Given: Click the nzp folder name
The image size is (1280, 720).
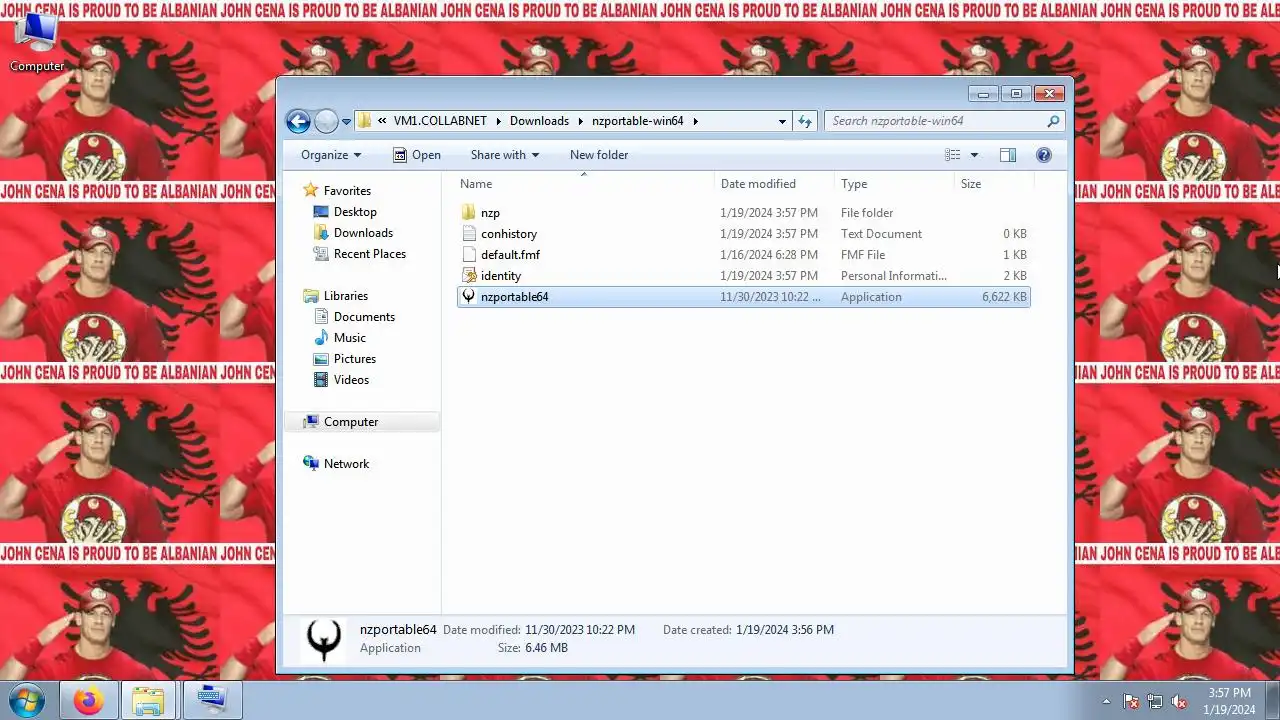Looking at the screenshot, I should (490, 213).
